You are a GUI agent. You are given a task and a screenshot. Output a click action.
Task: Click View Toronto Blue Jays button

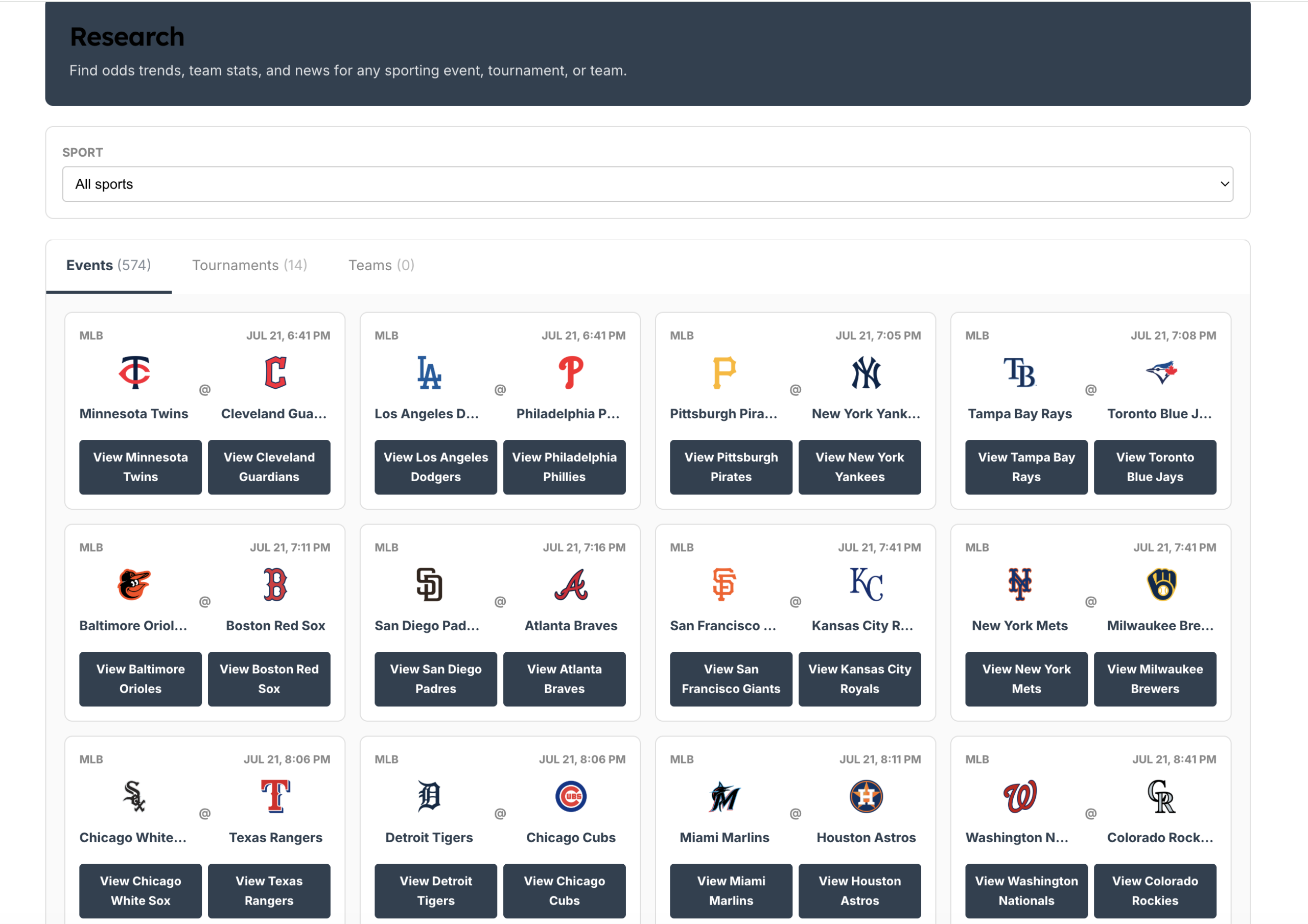1155,467
